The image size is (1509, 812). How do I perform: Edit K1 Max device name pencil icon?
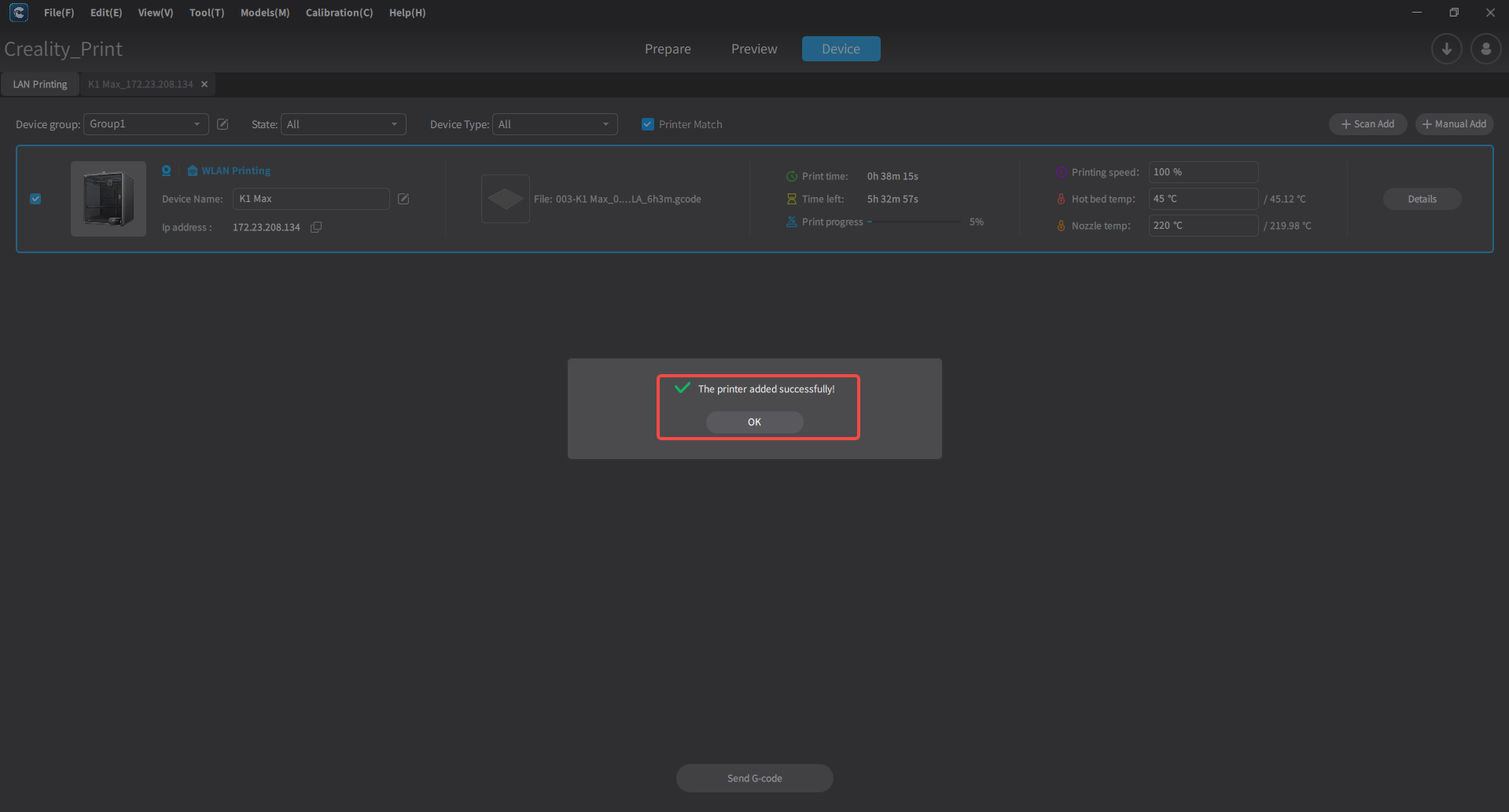(403, 199)
